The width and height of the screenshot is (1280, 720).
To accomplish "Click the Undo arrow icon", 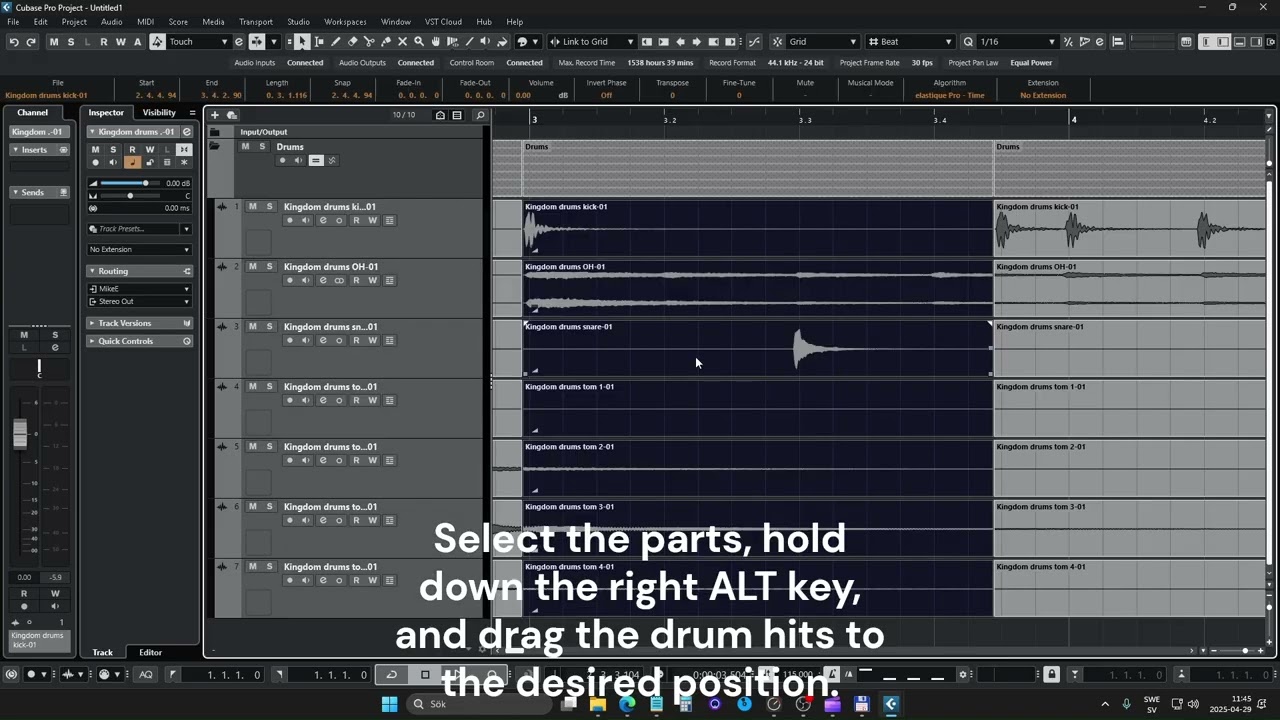I will click(x=14, y=41).
